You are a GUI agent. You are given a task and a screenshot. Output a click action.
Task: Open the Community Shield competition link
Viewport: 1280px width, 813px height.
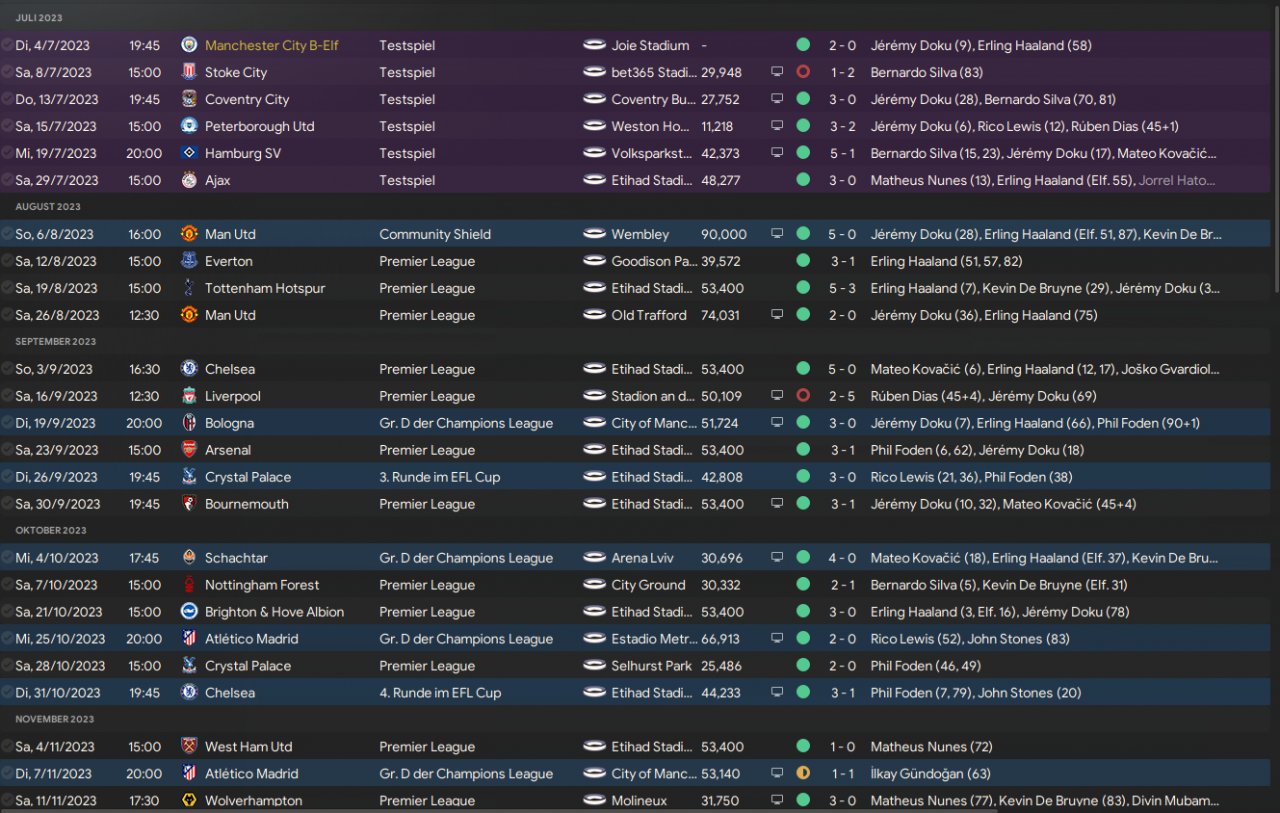(x=435, y=234)
